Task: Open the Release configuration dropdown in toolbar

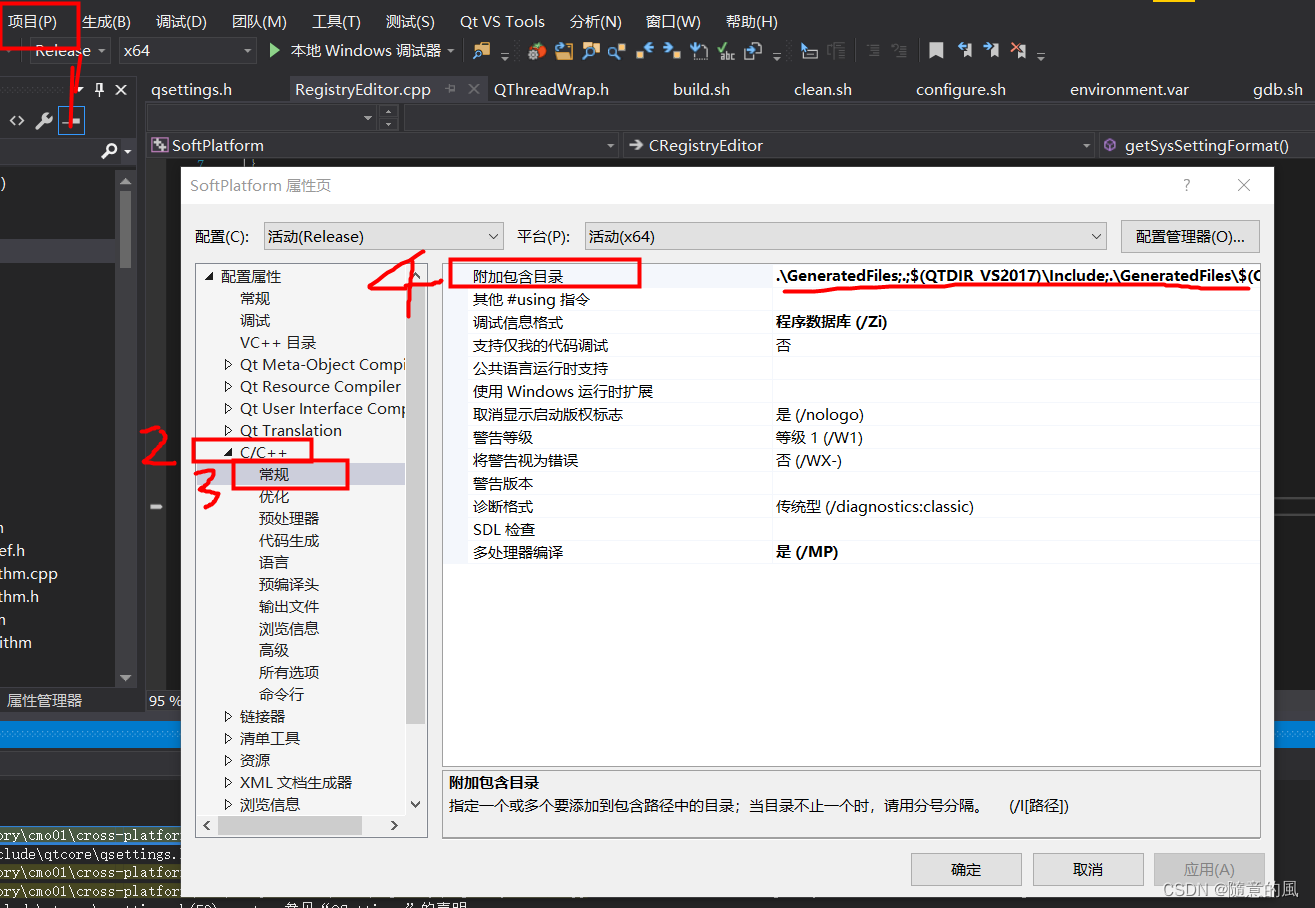Action: [x=71, y=50]
